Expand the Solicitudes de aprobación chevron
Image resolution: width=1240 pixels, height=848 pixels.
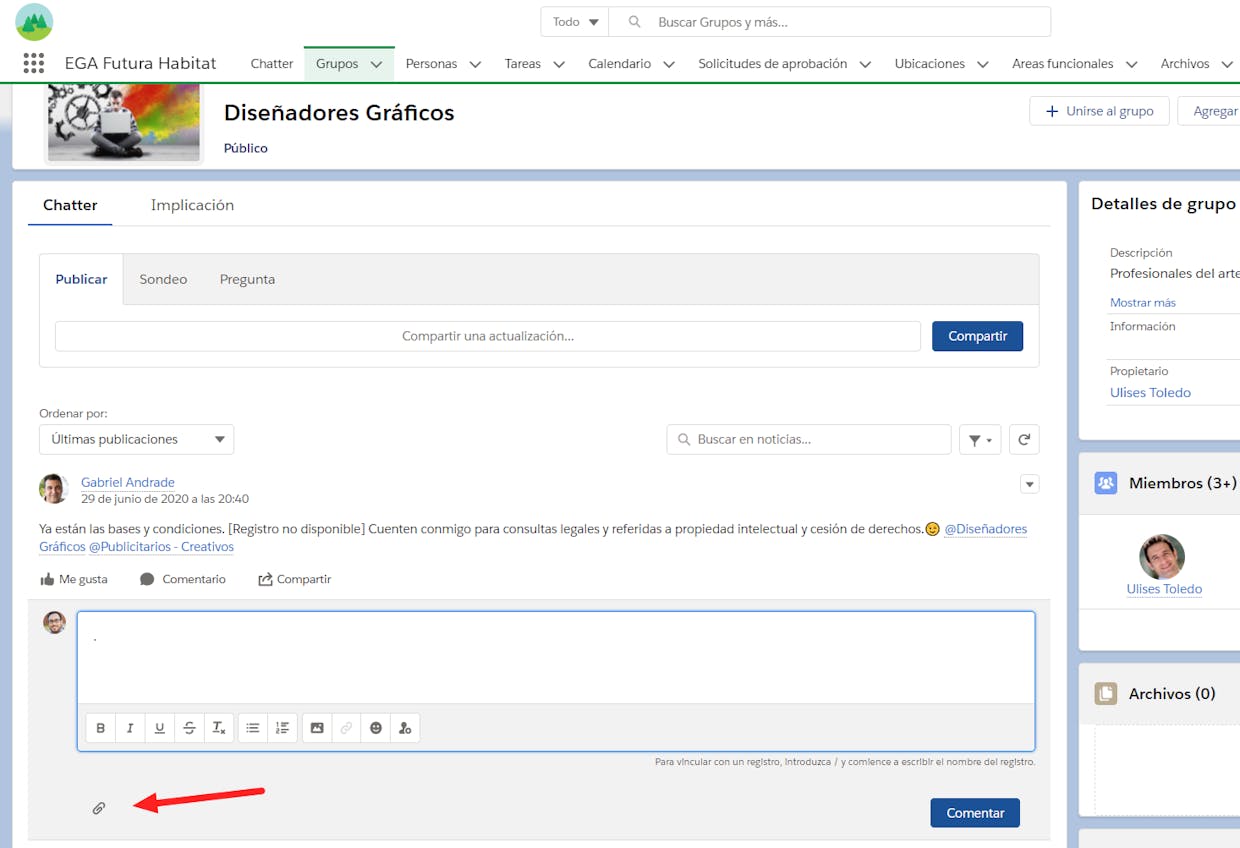865,64
